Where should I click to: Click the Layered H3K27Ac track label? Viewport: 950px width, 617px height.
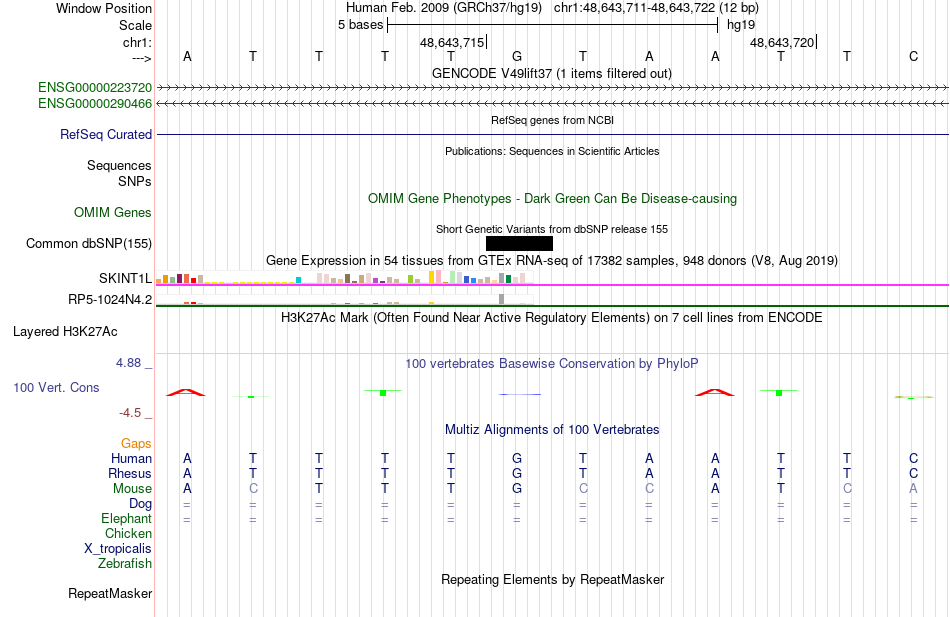tap(65, 332)
